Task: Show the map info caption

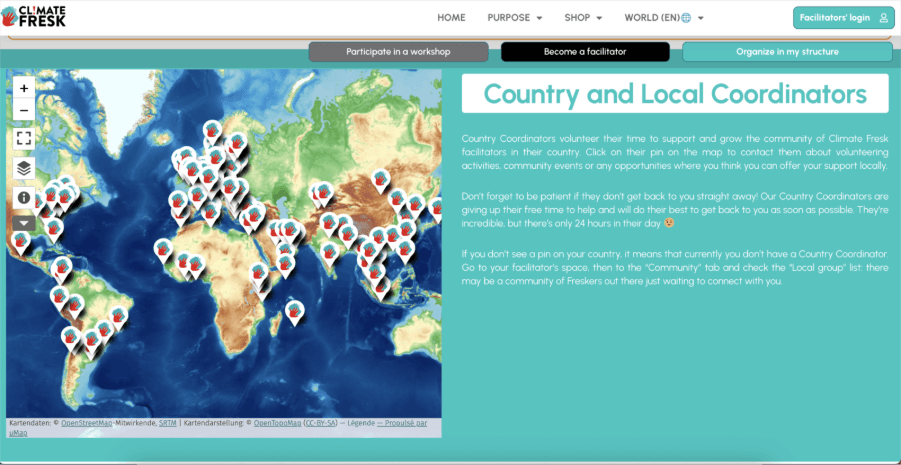Action: tap(24, 197)
